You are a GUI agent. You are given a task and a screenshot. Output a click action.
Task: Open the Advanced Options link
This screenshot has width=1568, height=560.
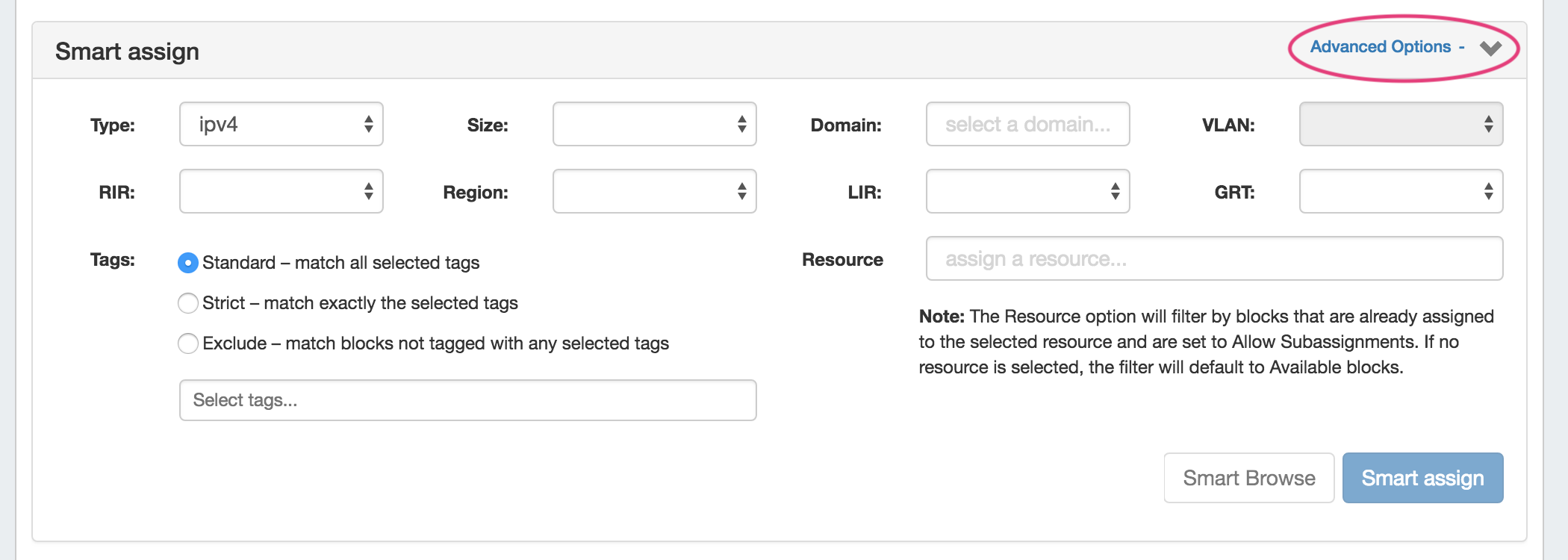[x=1381, y=47]
